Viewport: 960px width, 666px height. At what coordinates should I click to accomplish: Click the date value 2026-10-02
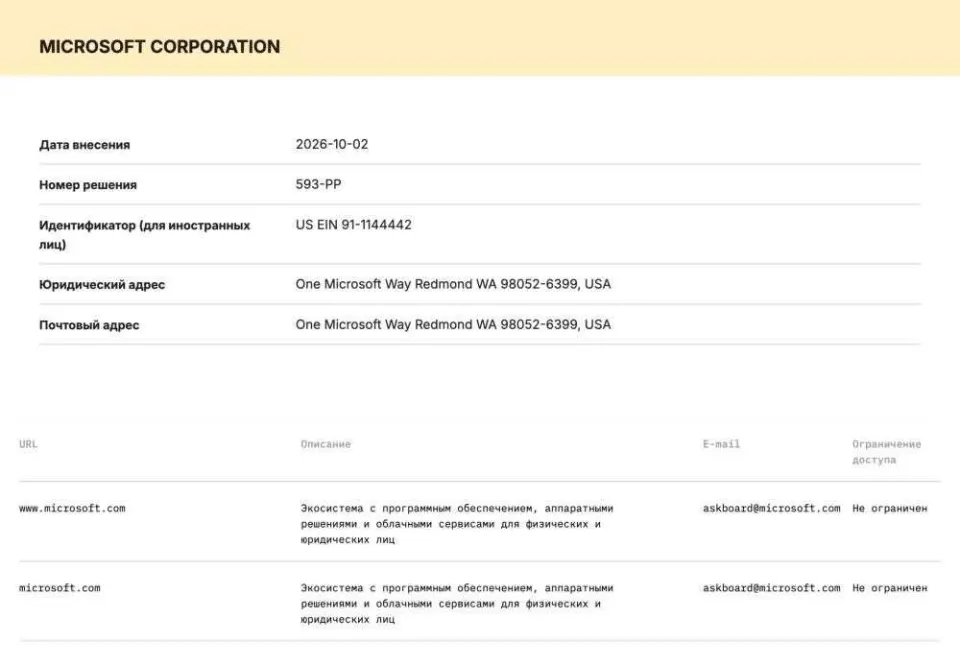pos(332,144)
